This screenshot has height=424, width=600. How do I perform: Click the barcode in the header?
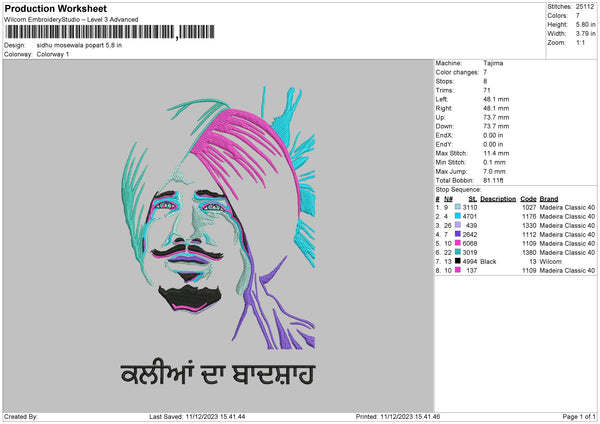click(109, 32)
